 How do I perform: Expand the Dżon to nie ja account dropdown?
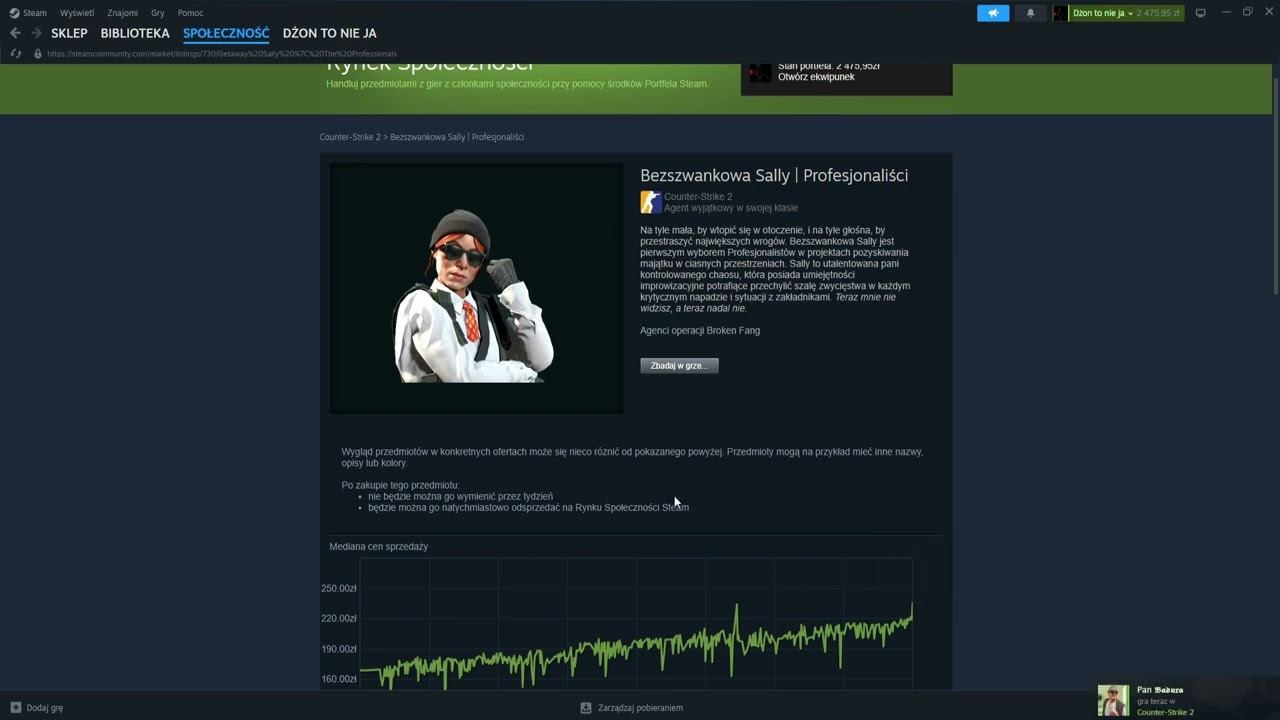click(1102, 13)
